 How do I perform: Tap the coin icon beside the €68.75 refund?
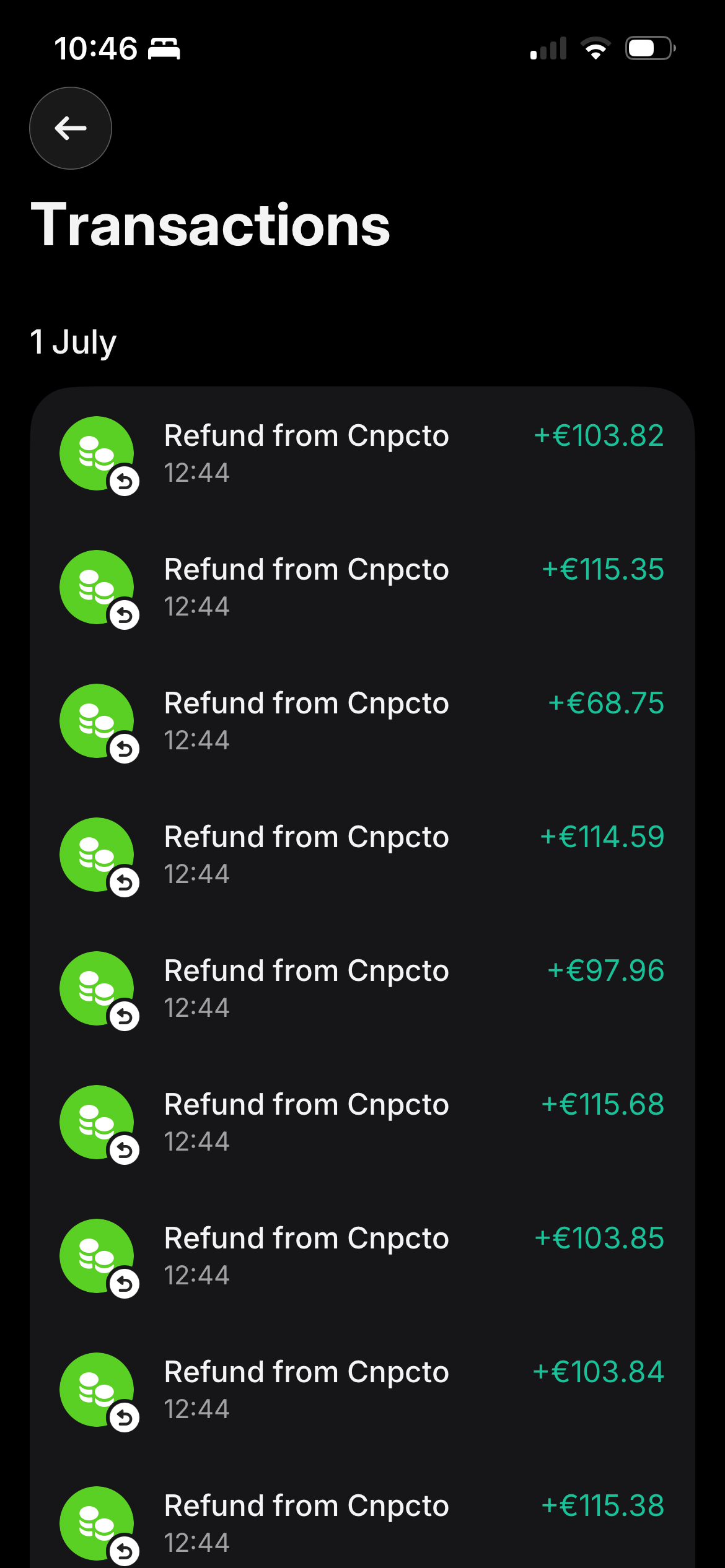(97, 721)
